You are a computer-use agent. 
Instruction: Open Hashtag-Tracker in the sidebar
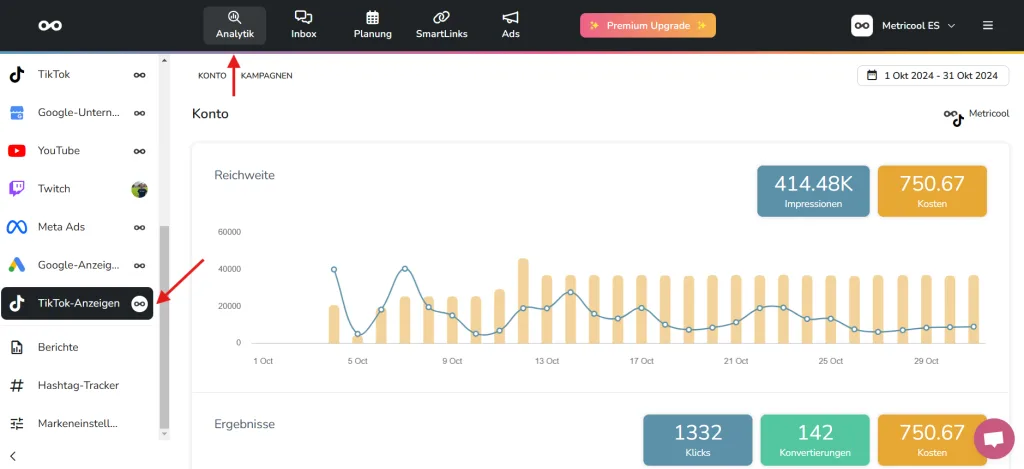coord(77,385)
